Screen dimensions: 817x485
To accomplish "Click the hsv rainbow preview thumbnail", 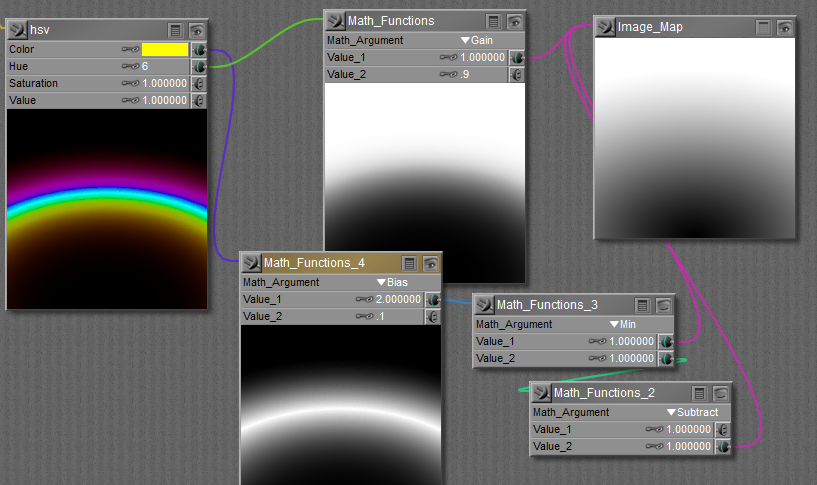I will 107,209.
